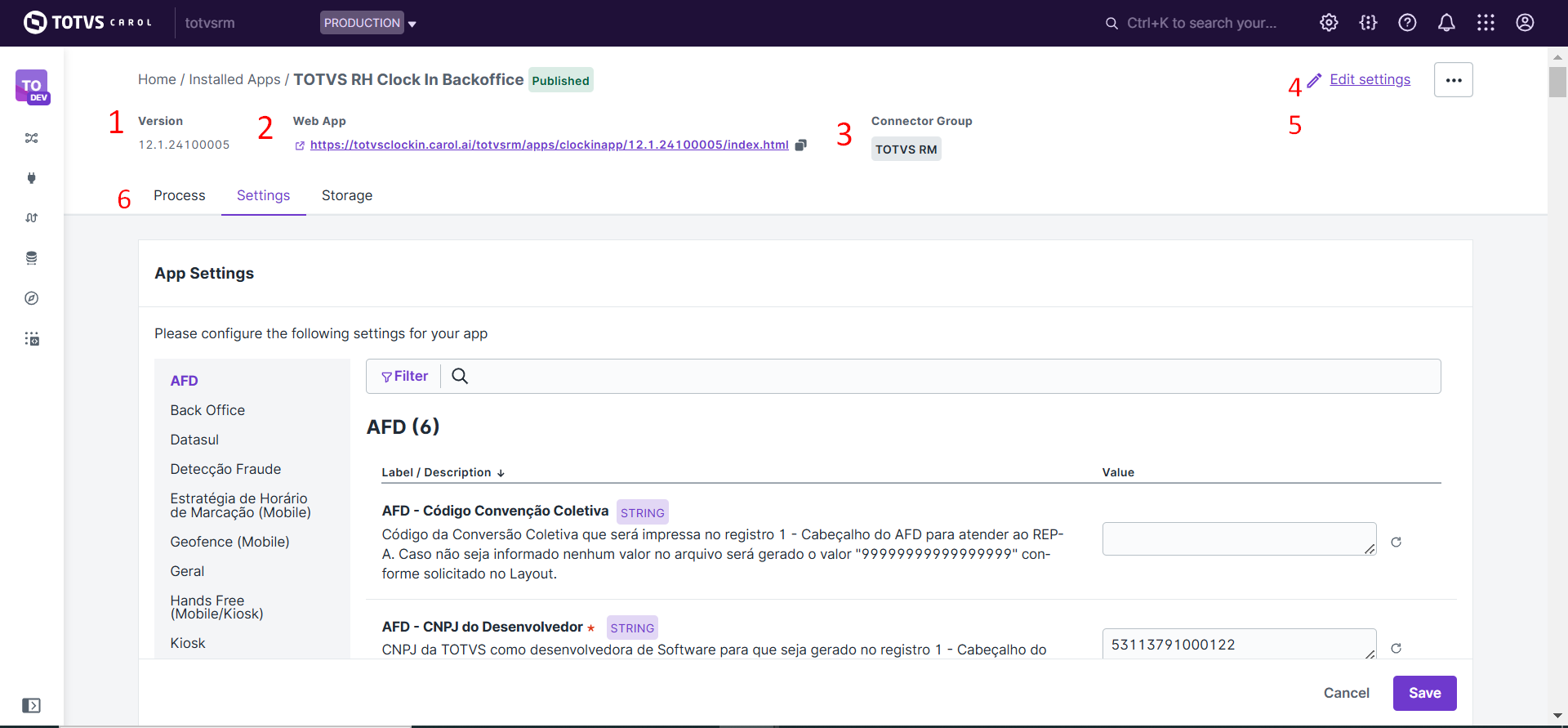
Task: Open the PRODUCTION environment dropdown
Action: click(x=369, y=23)
